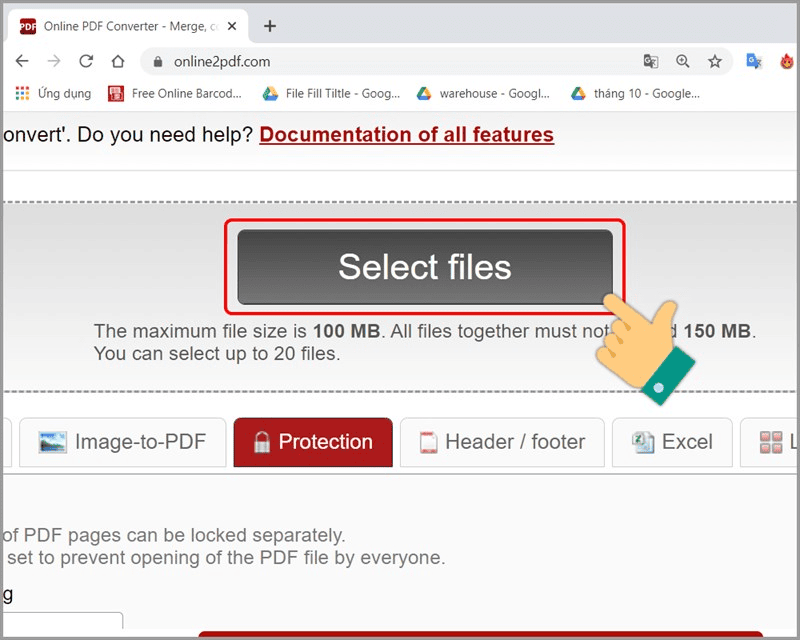Open the zoom magnifier icon in address bar
The image size is (800, 640).
tap(683, 61)
